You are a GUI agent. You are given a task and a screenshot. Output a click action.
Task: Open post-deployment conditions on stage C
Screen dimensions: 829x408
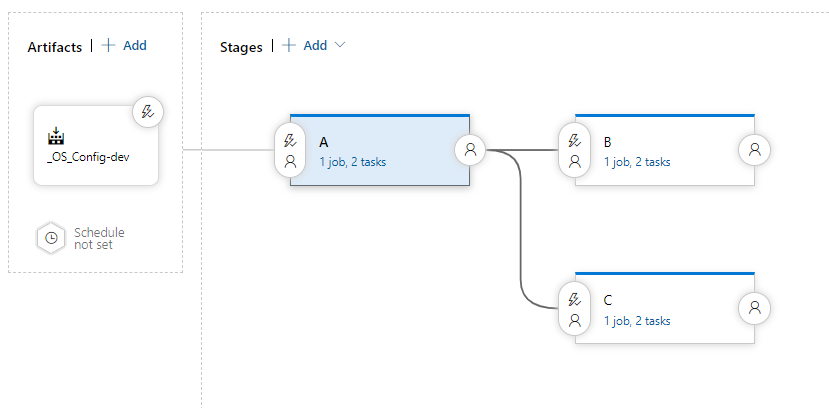click(754, 308)
